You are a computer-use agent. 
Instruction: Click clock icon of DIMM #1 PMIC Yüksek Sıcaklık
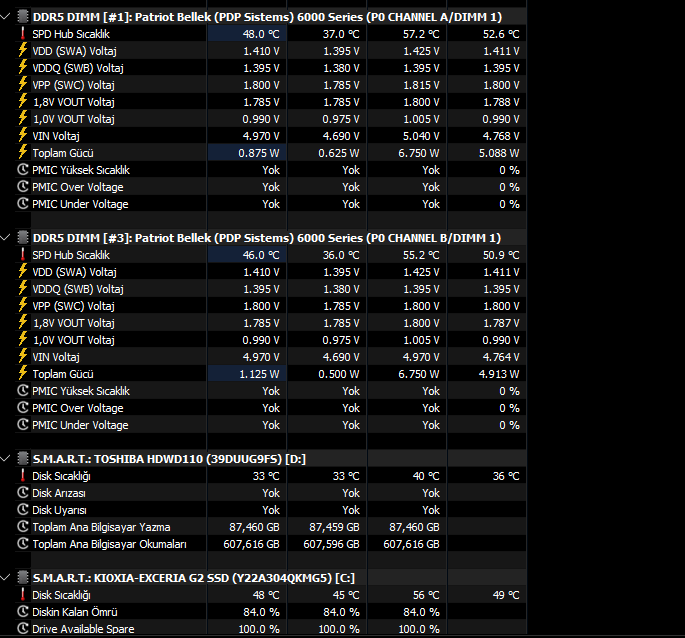23,170
